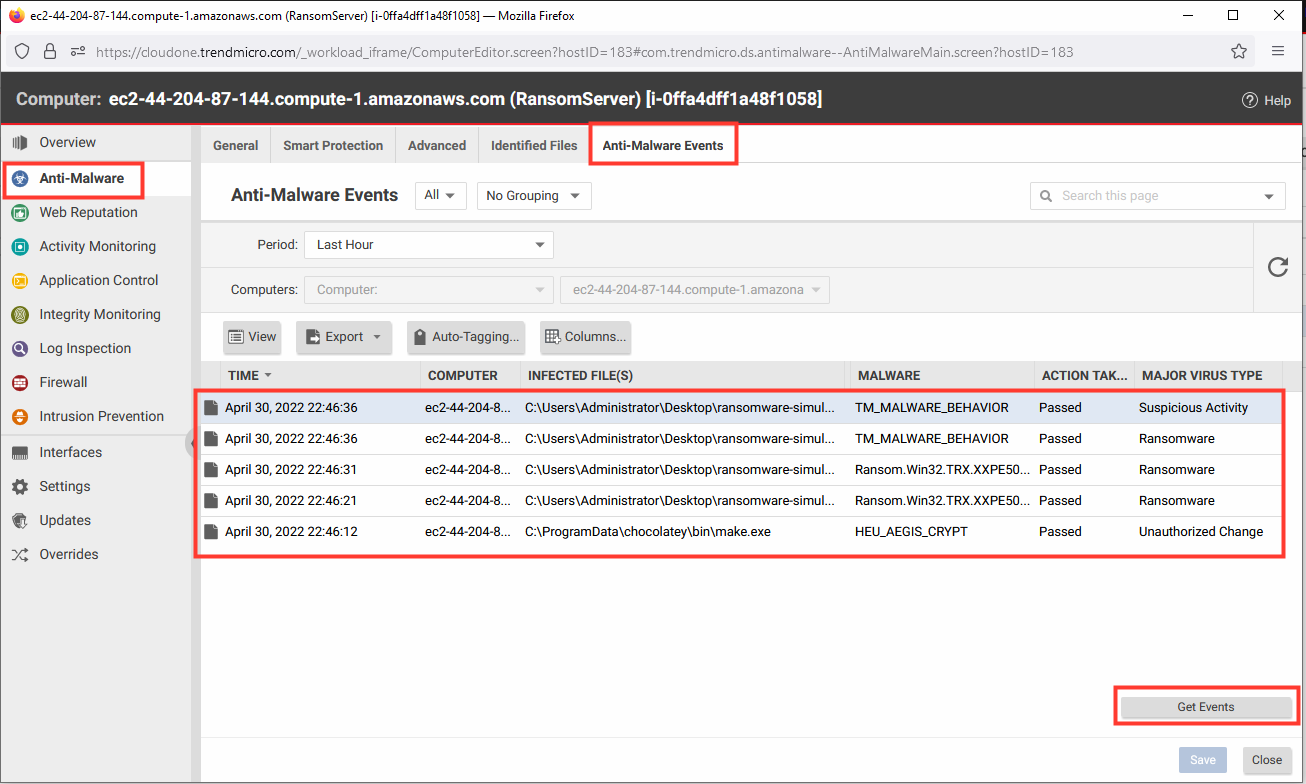Open Settings gear icon in sidebar
Viewport: 1306px width, 784px height.
[x=20, y=487]
